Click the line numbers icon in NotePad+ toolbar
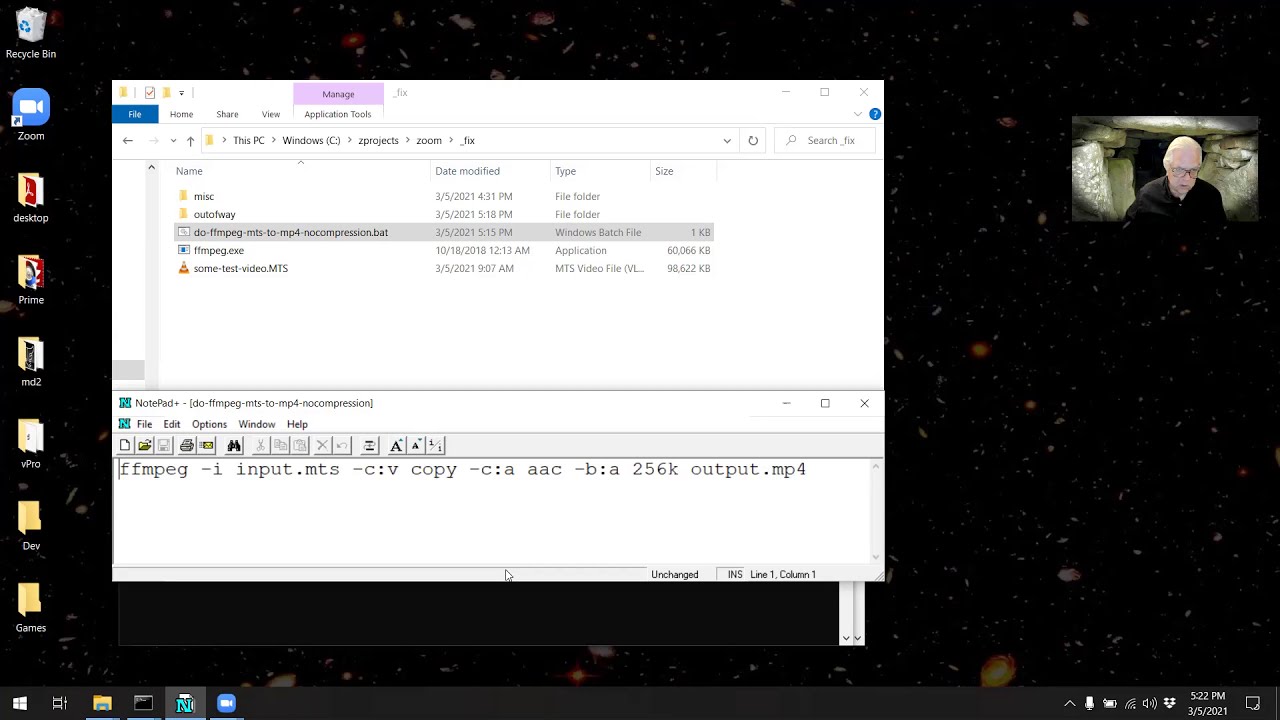This screenshot has height=720, width=1280. pos(436,445)
